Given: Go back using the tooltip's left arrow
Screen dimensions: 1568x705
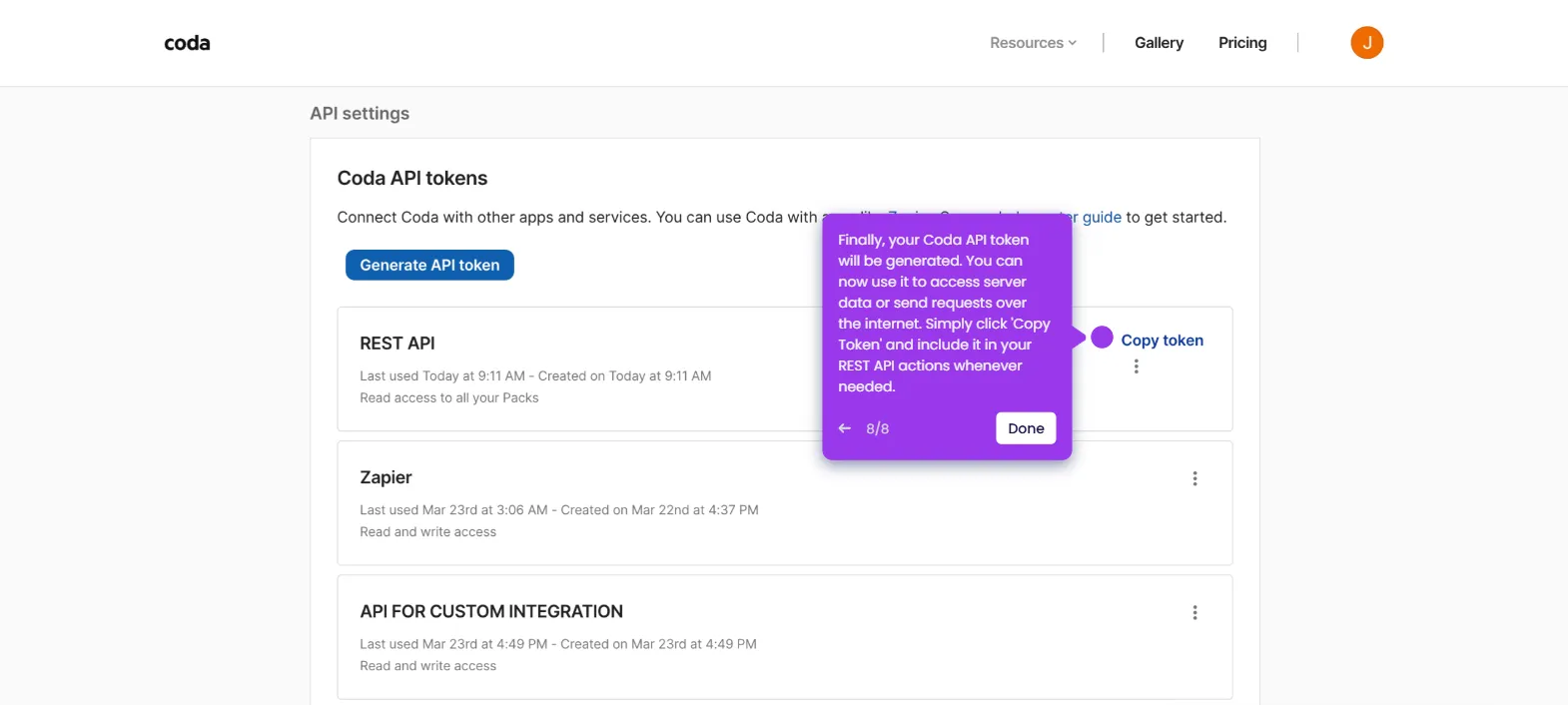Looking at the screenshot, I should (845, 428).
